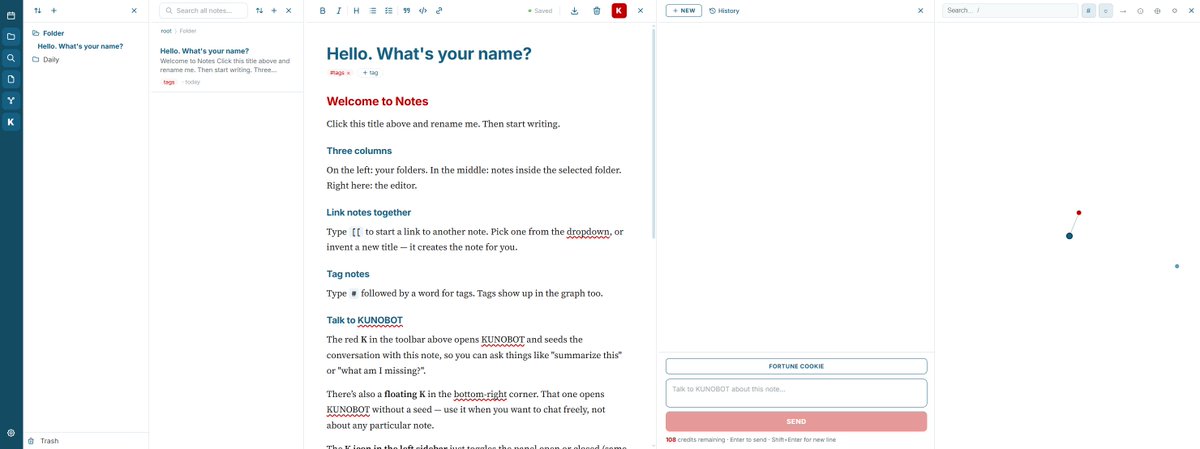Toggle the circle node filter in graph toolbar

point(1105,10)
